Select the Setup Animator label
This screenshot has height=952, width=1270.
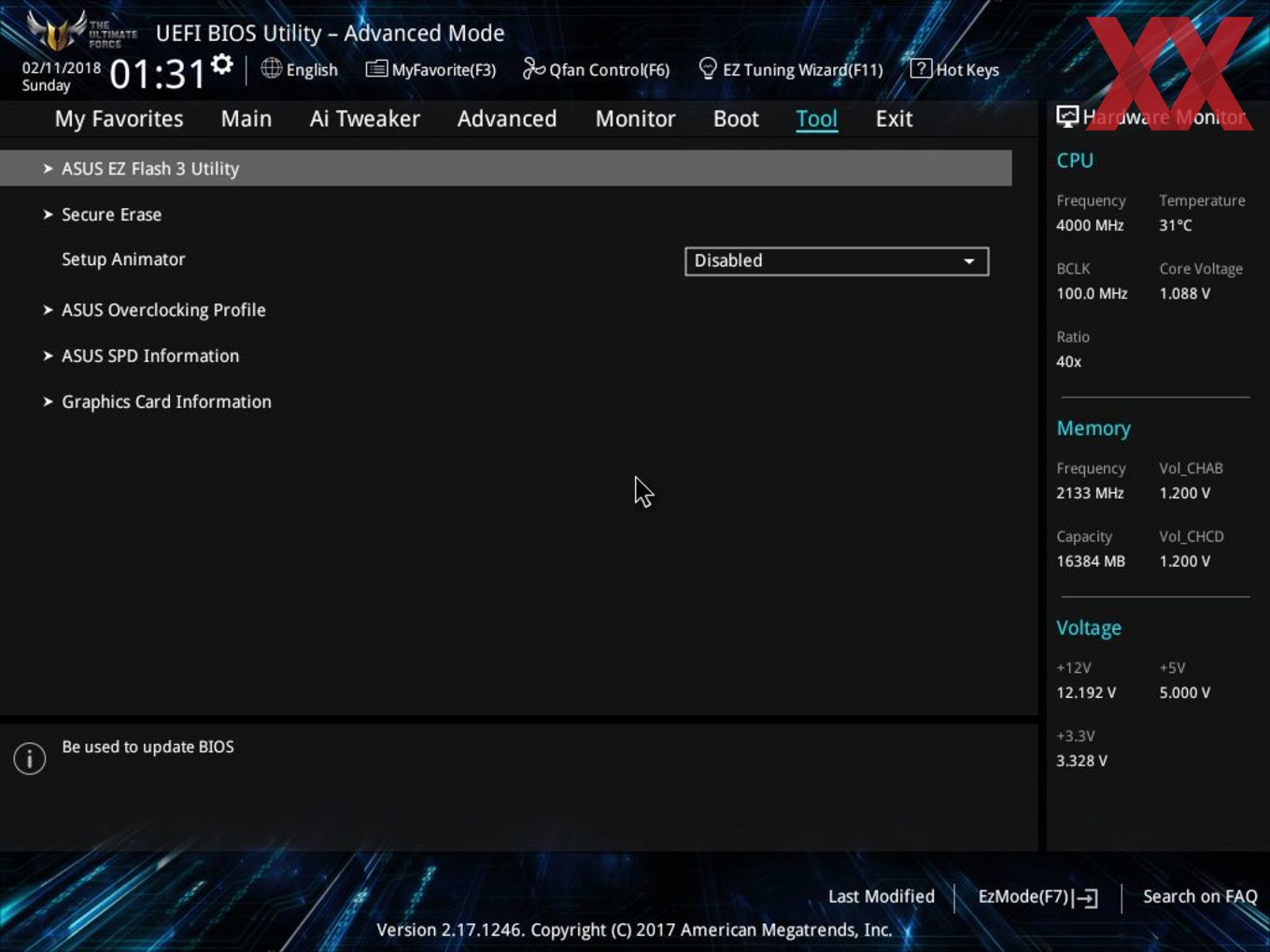pyautogui.click(x=123, y=259)
